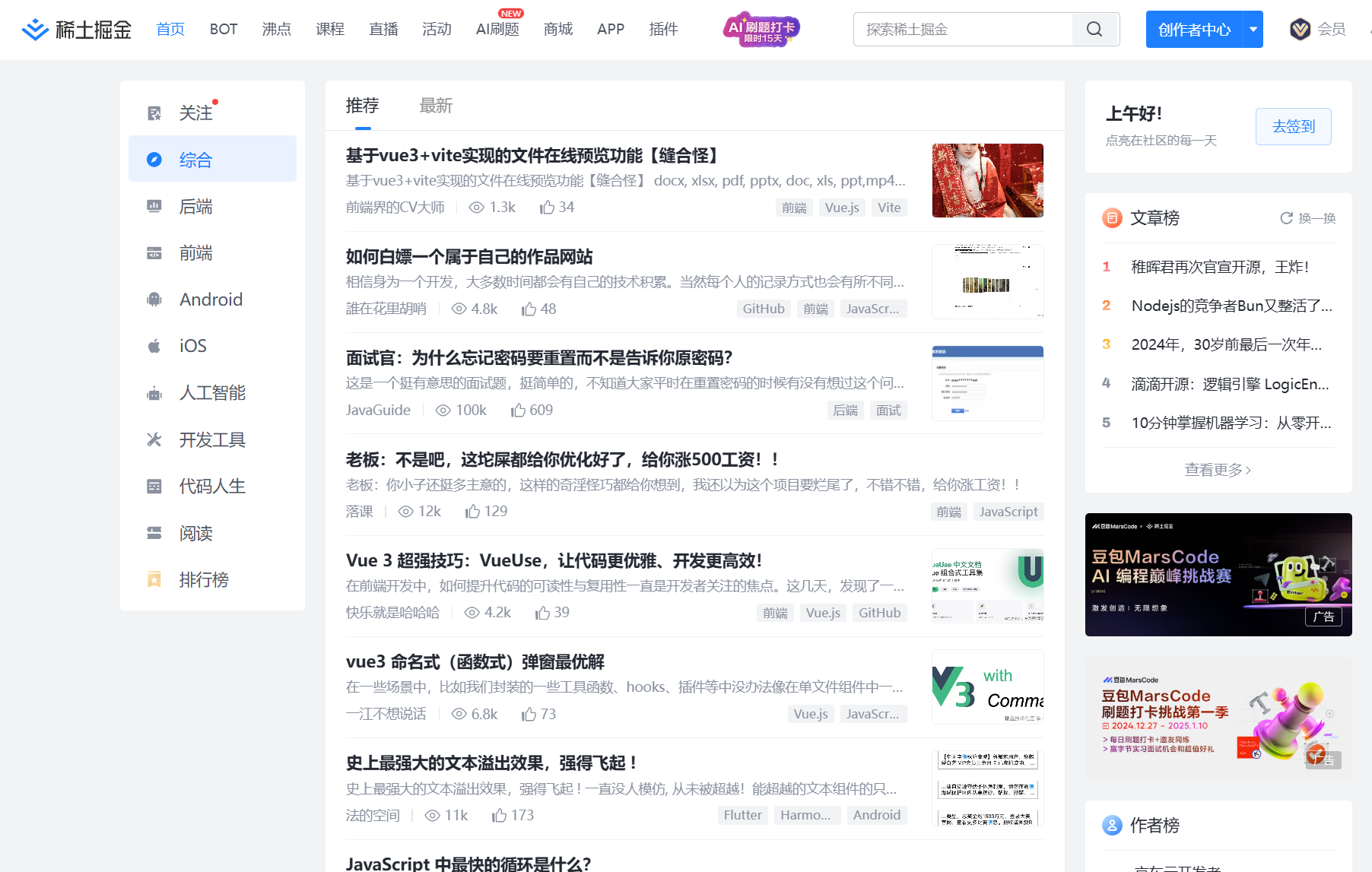Like the 面试官忘记密码 article
The height and width of the screenshot is (872, 1372).
[518, 411]
